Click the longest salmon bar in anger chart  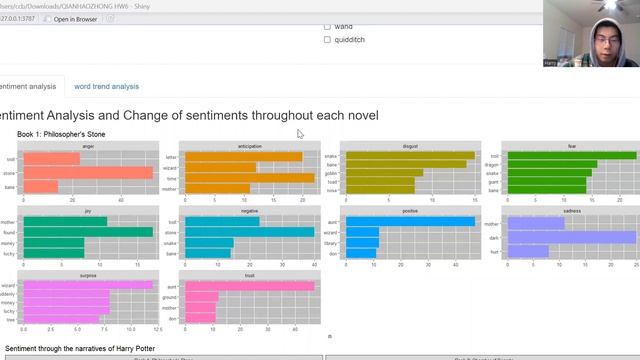(88, 173)
